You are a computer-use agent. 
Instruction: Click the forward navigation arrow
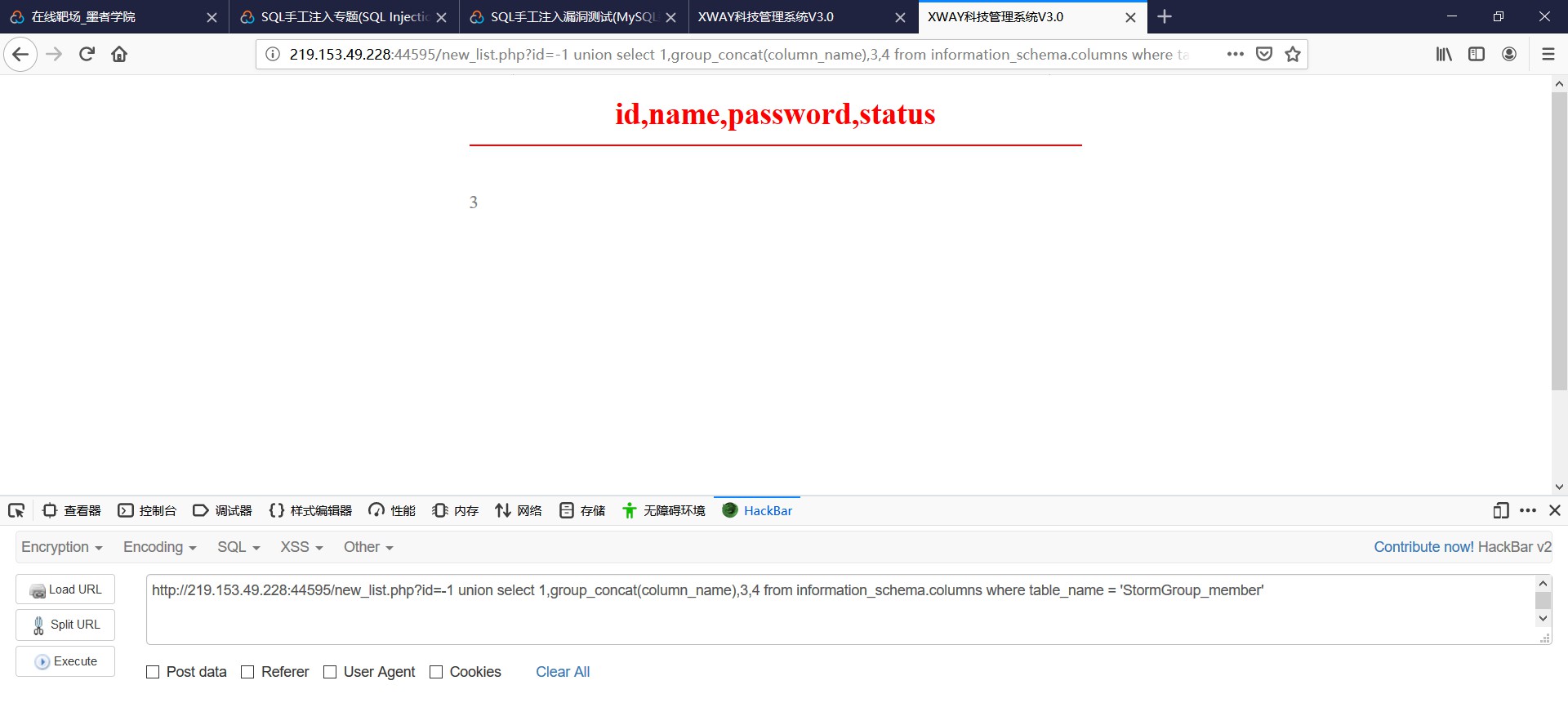(54, 55)
